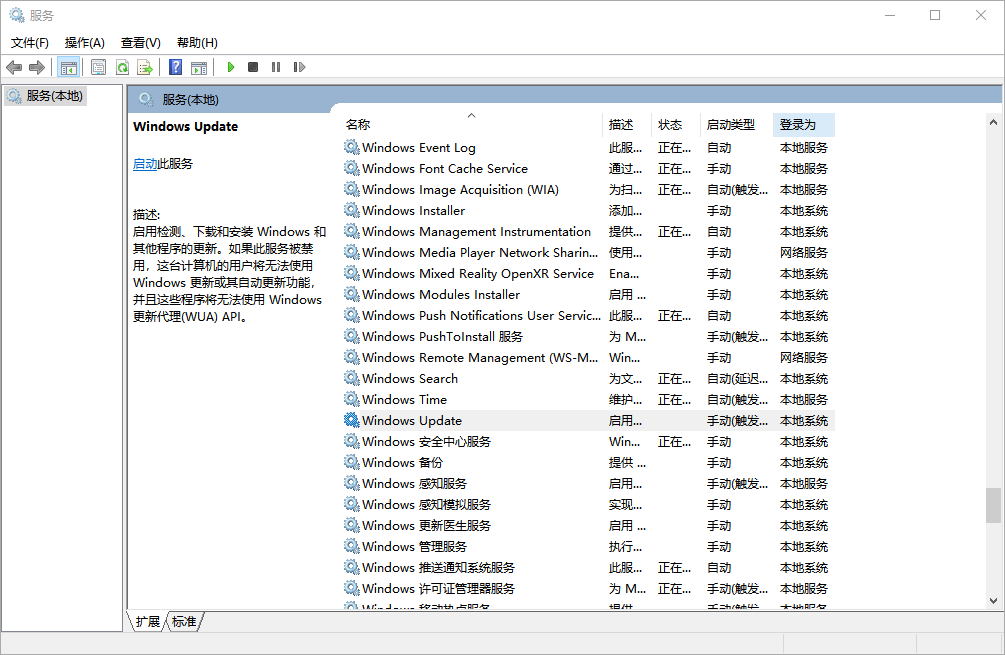Click gear icon of Windows 更新医生服务 row
Viewport: 1005px width, 655px height.
point(351,526)
